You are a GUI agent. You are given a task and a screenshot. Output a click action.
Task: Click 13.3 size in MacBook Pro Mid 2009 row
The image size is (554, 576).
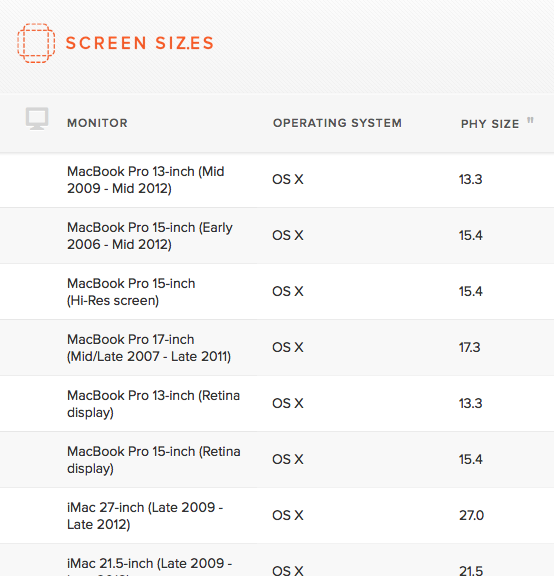click(471, 180)
